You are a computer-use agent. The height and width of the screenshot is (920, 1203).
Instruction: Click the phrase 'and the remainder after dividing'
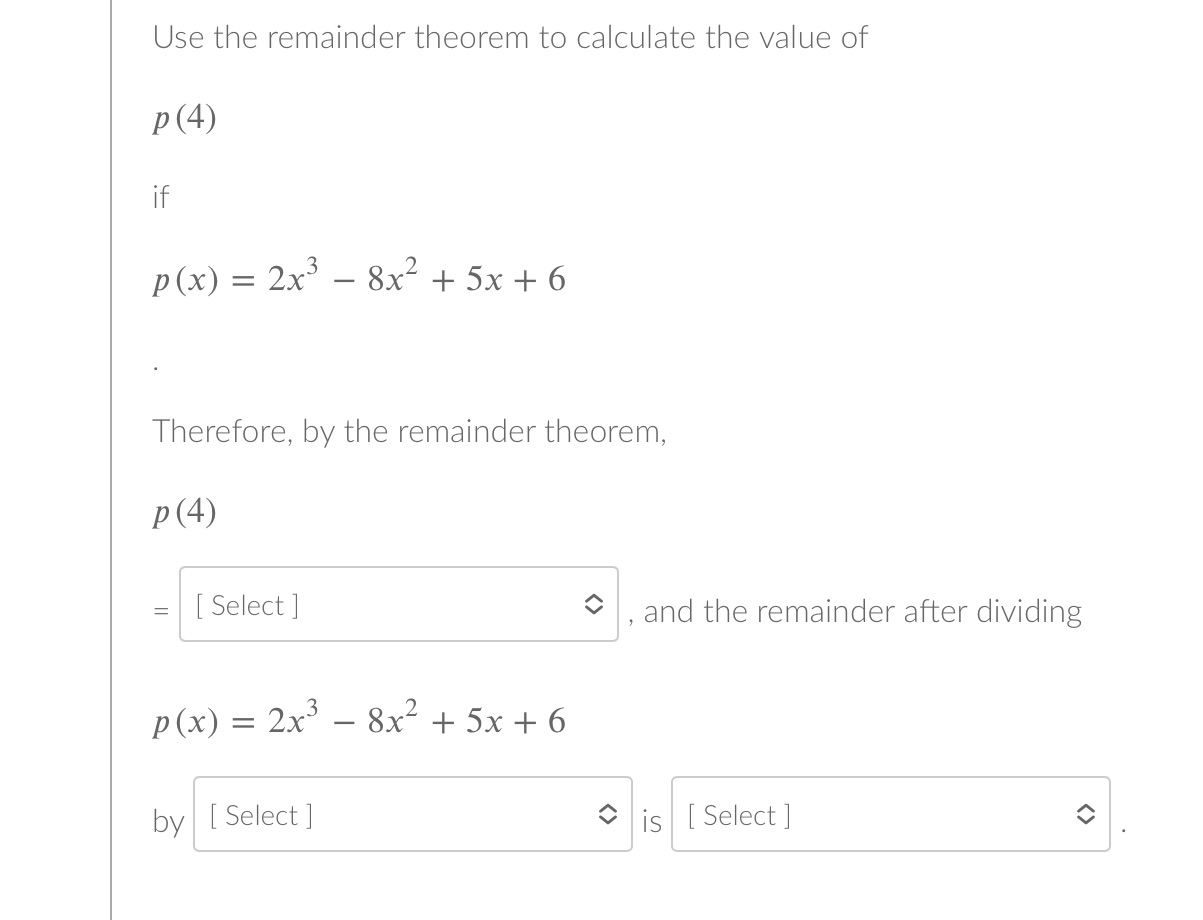(x=861, y=611)
